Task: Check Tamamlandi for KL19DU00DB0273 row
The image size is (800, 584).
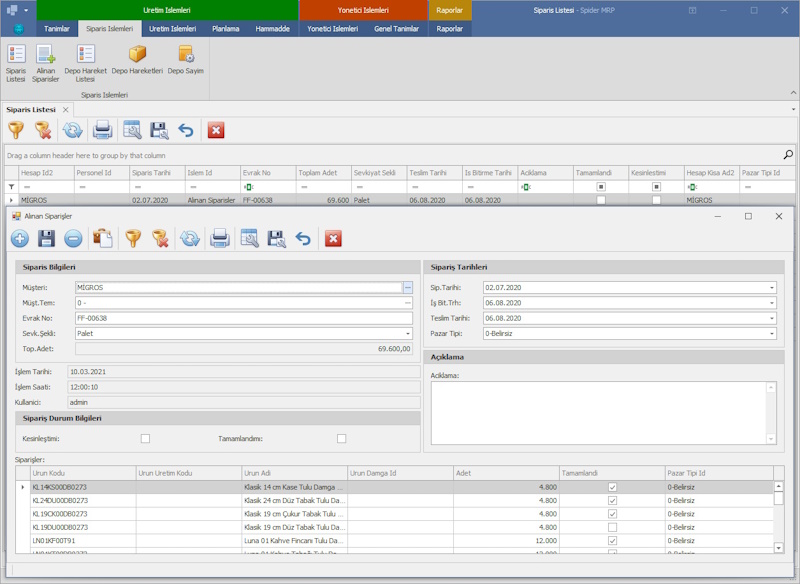Action: (612, 527)
